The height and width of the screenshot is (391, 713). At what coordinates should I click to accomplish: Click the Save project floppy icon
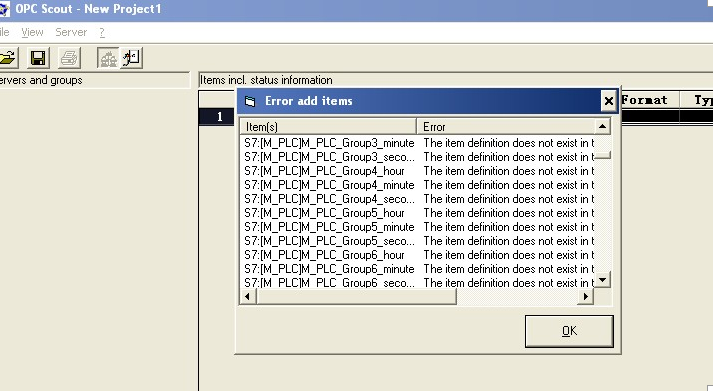[x=38, y=58]
